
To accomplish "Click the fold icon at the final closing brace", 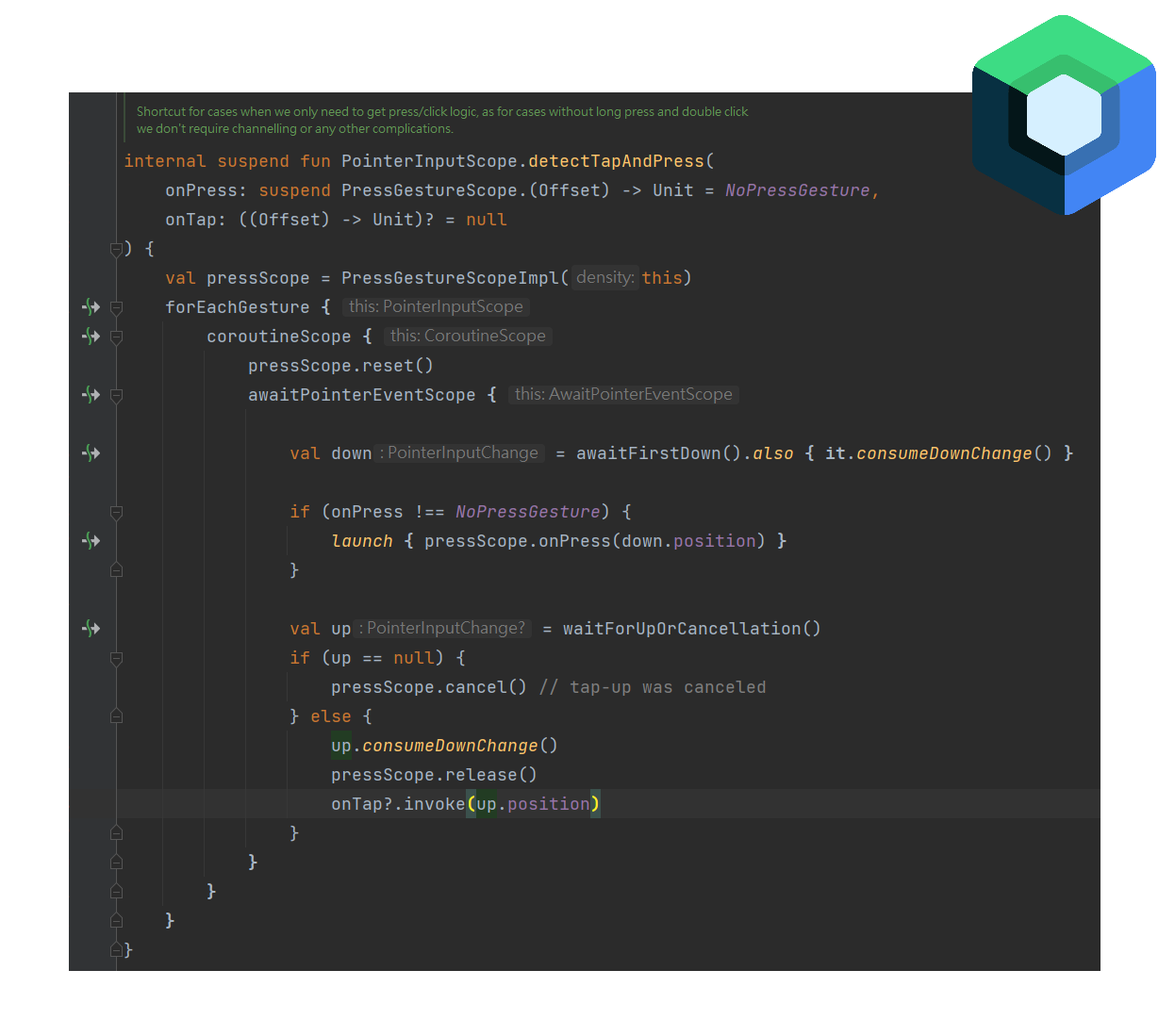I will pyautogui.click(x=115, y=950).
